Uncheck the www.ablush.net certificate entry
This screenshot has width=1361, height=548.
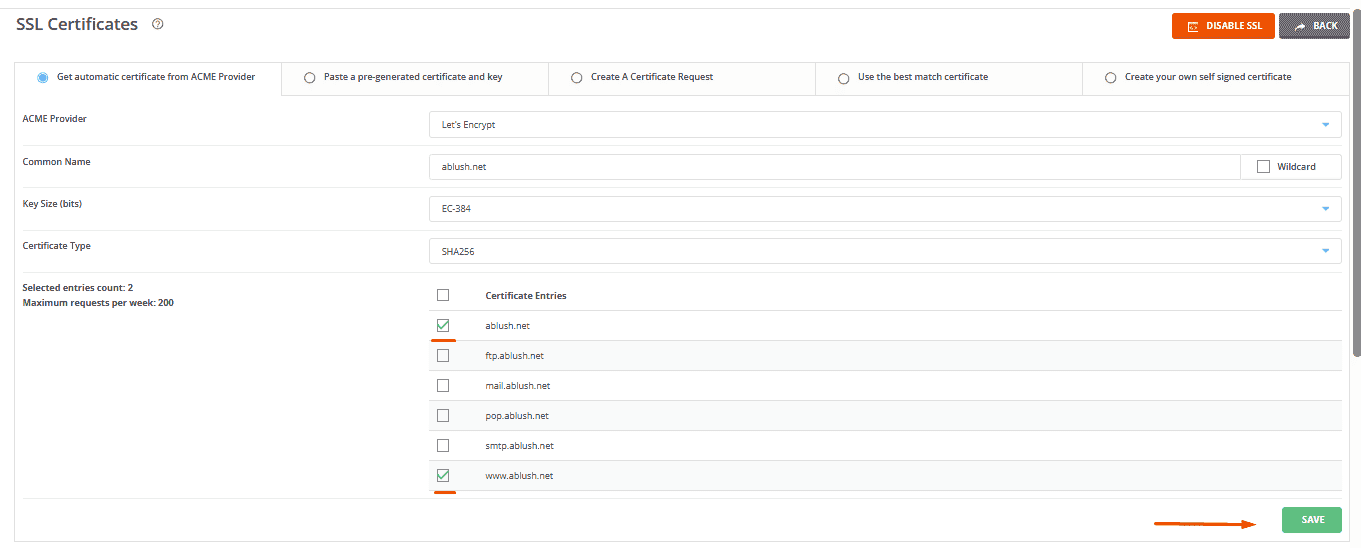point(443,475)
